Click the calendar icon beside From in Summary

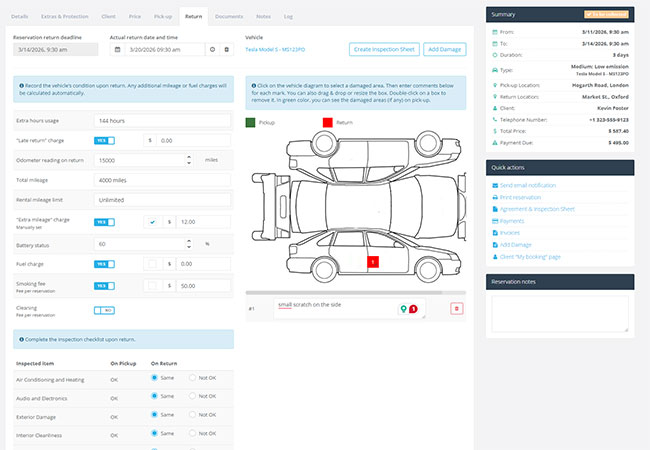tap(495, 32)
